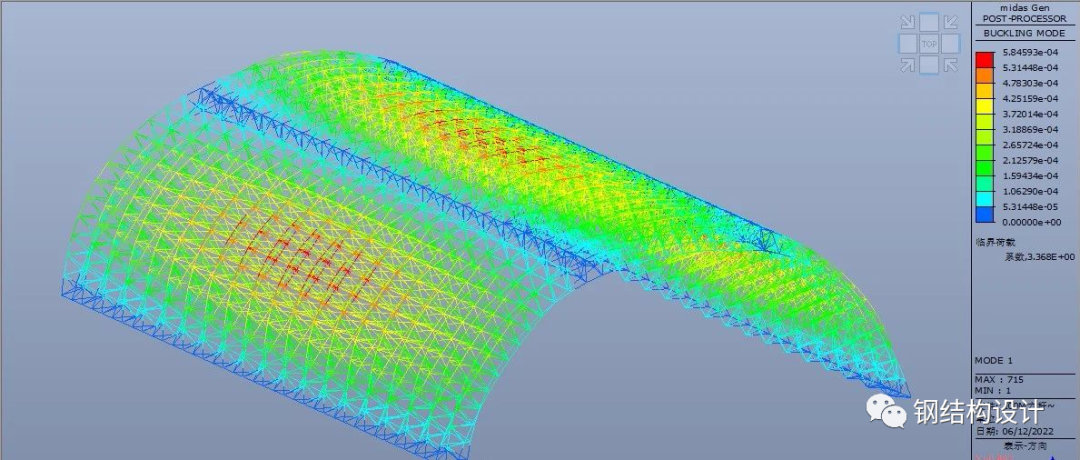Click the legend value 2.65724e-04
This screenshot has height=460, width=1080.
tap(1032, 145)
